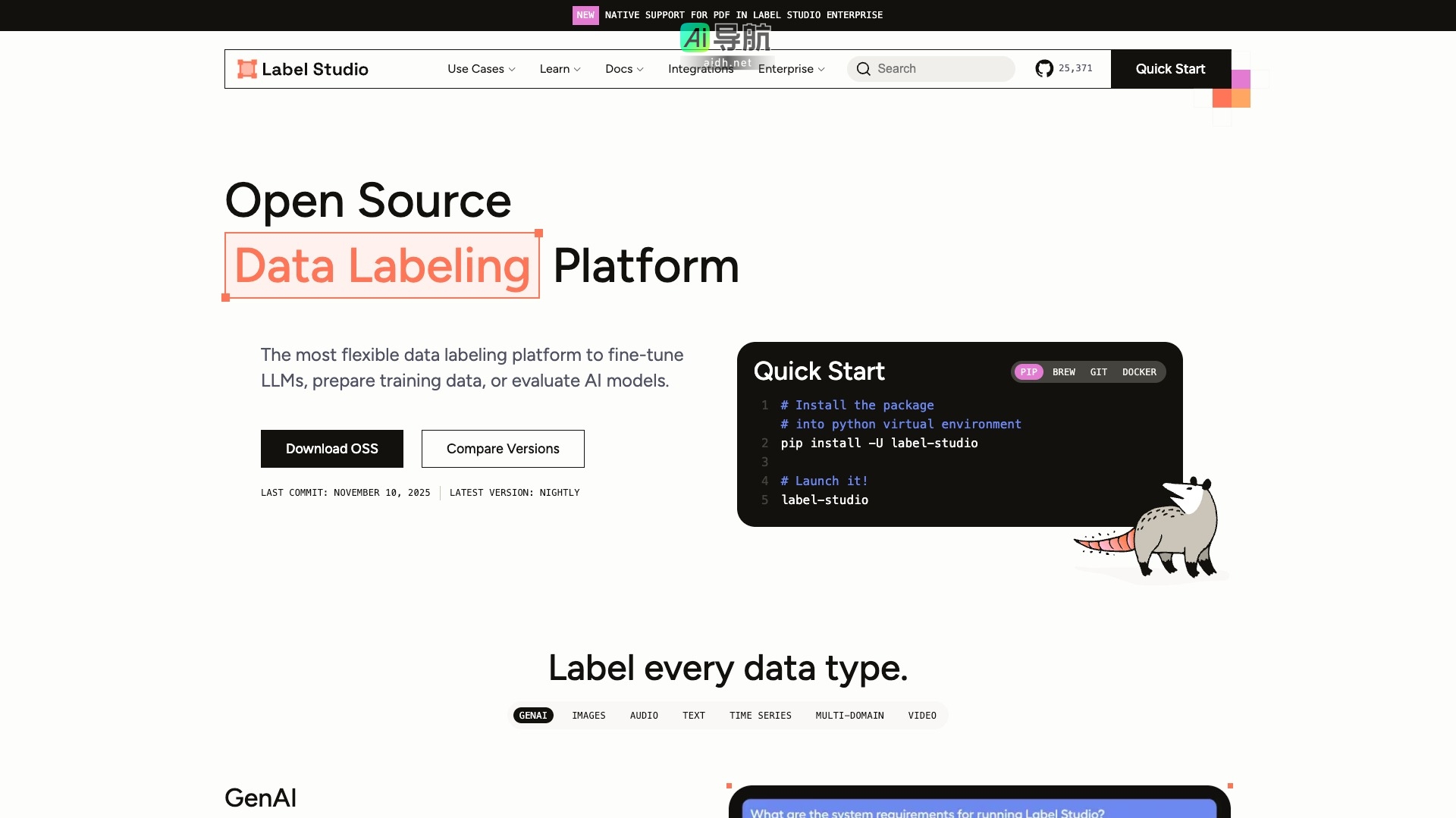Switch Quick Start to BREW
The height and width of the screenshot is (818, 1456).
(1063, 372)
